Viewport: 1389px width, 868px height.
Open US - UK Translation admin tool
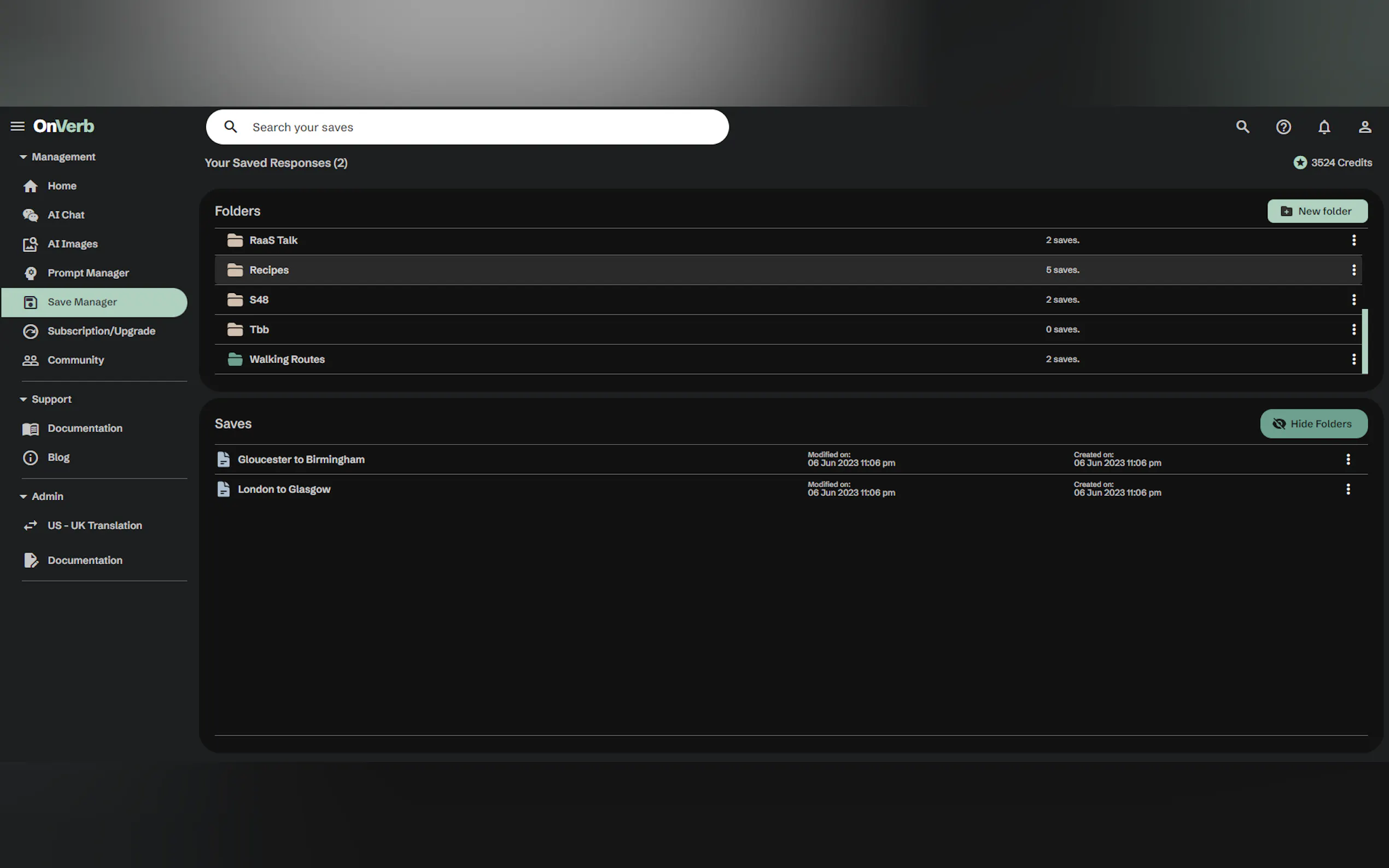[94, 525]
